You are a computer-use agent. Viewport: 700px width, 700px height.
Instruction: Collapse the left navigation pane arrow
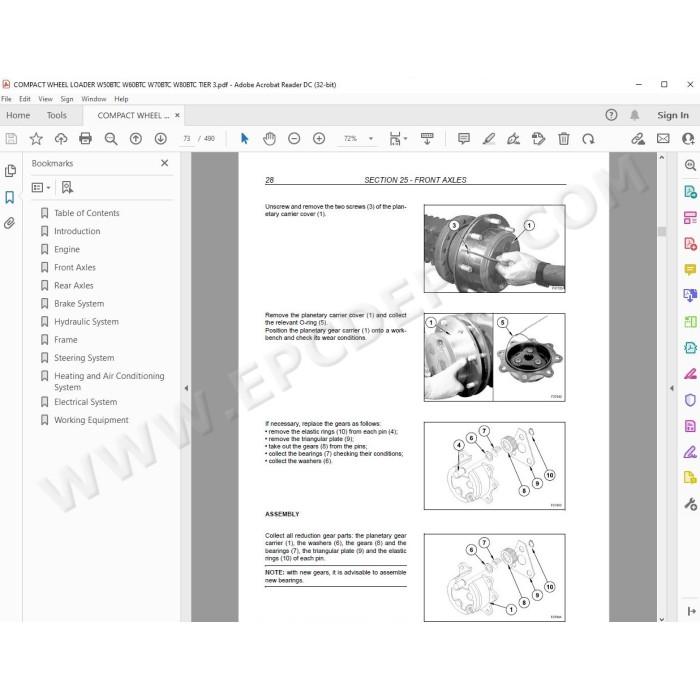tap(186, 388)
